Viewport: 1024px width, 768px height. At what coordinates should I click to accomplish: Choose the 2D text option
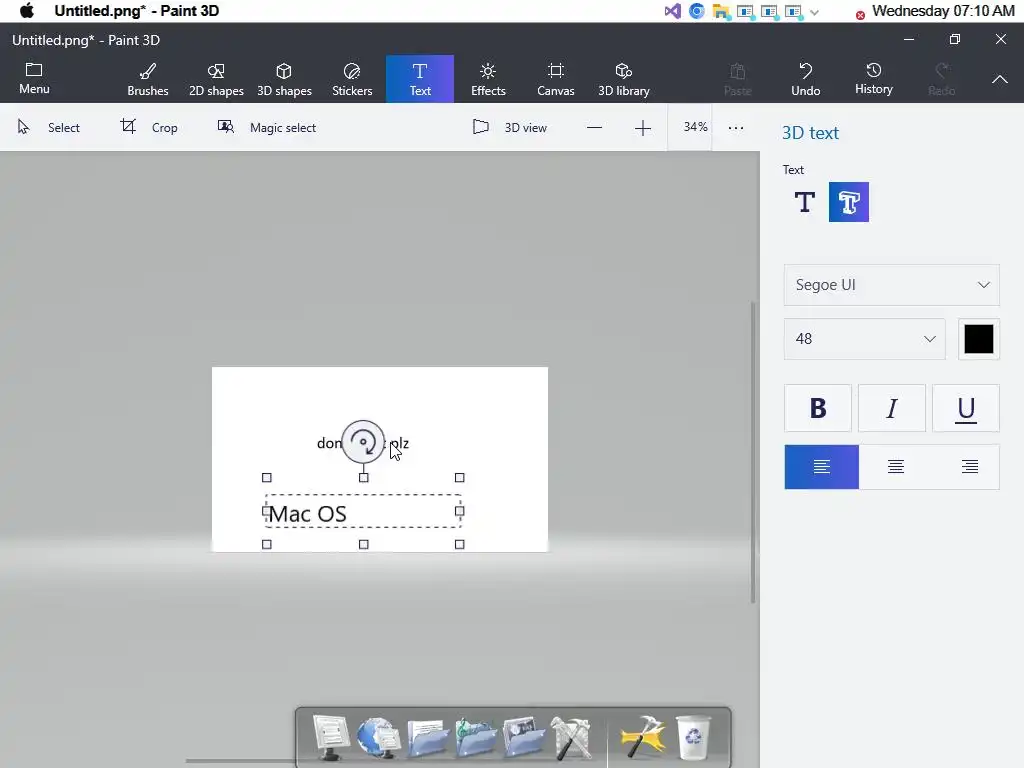coord(805,202)
